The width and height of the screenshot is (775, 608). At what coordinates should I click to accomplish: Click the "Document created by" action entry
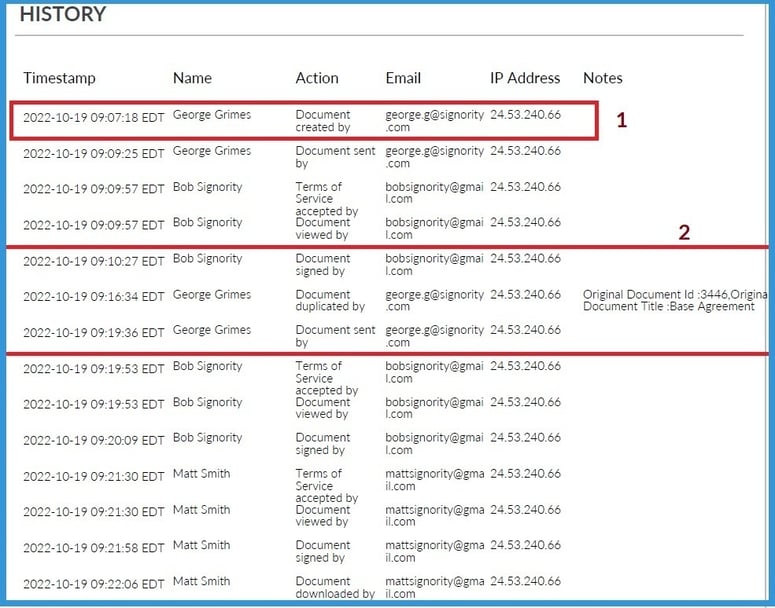pyautogui.click(x=323, y=121)
